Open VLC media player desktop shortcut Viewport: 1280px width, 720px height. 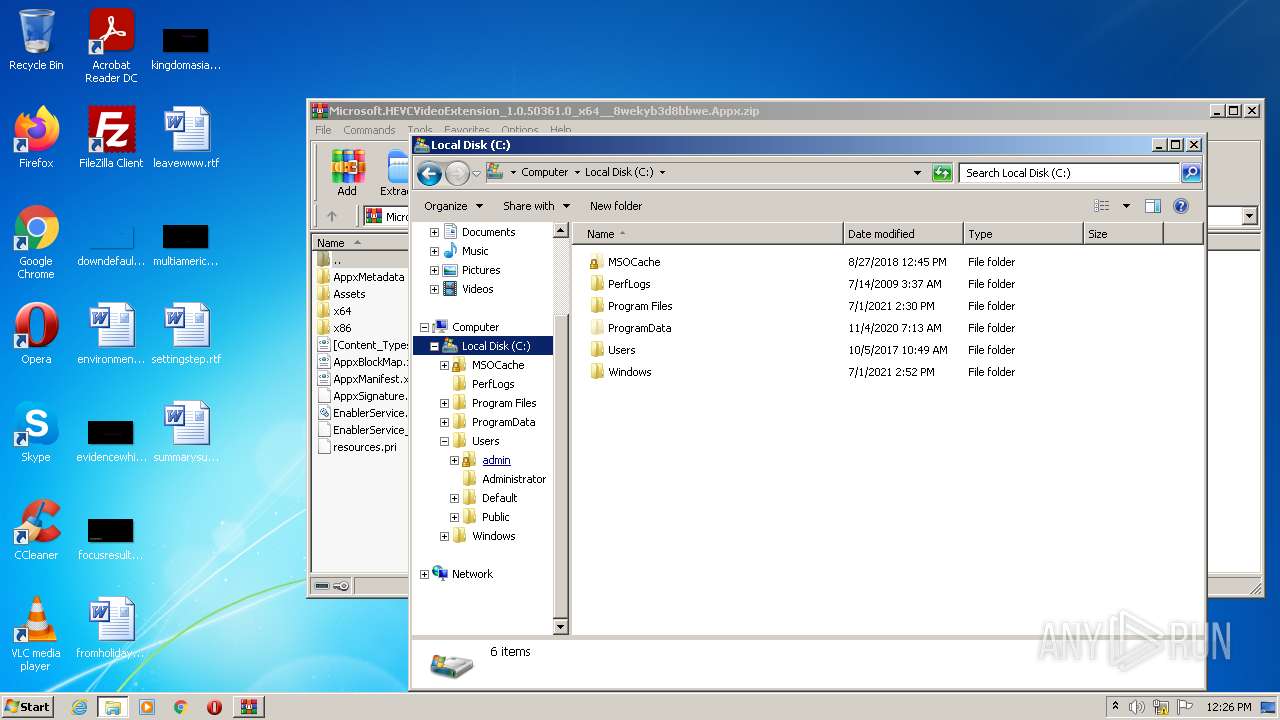(x=36, y=634)
